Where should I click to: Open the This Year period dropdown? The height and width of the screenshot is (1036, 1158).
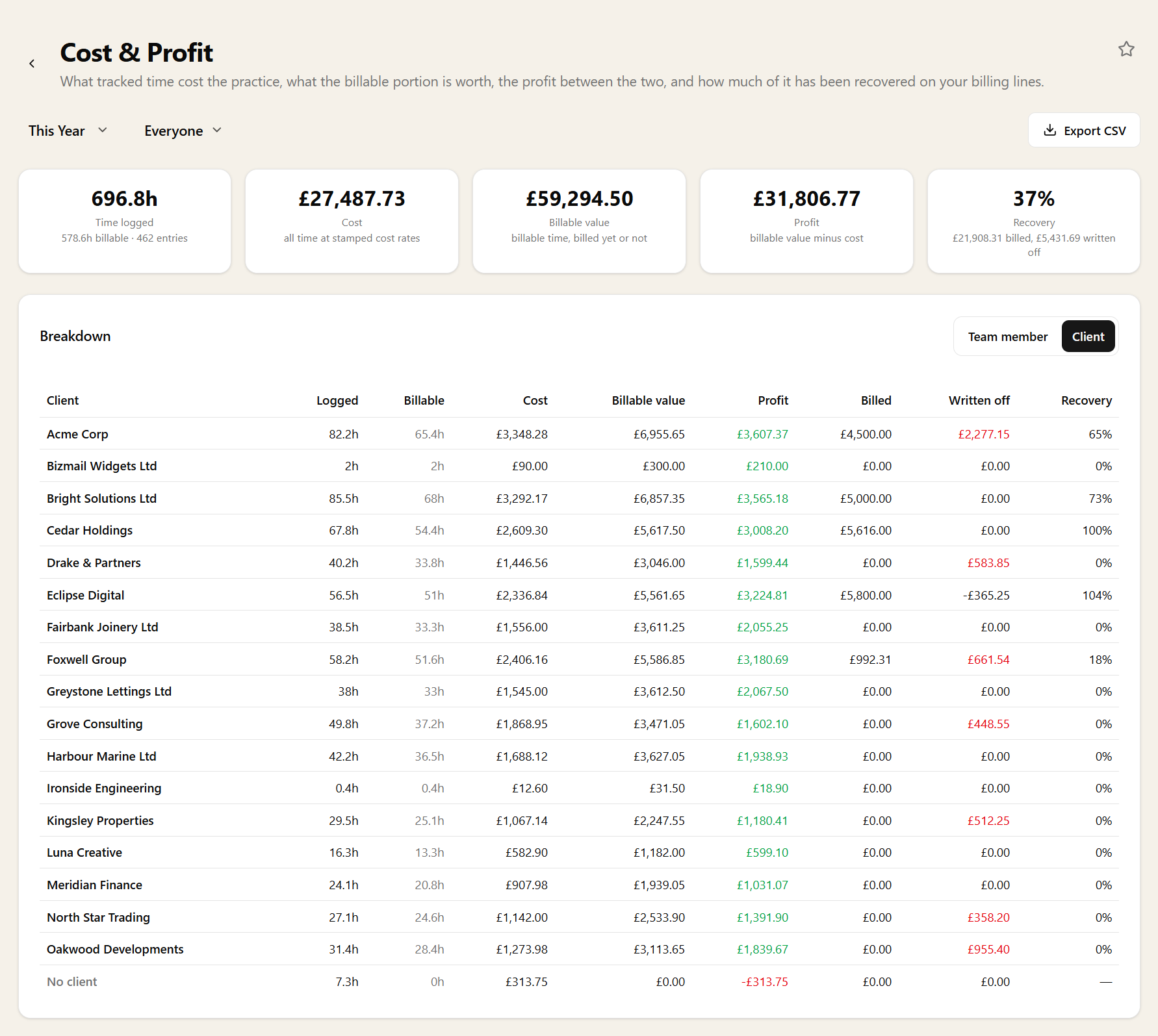[x=68, y=131]
